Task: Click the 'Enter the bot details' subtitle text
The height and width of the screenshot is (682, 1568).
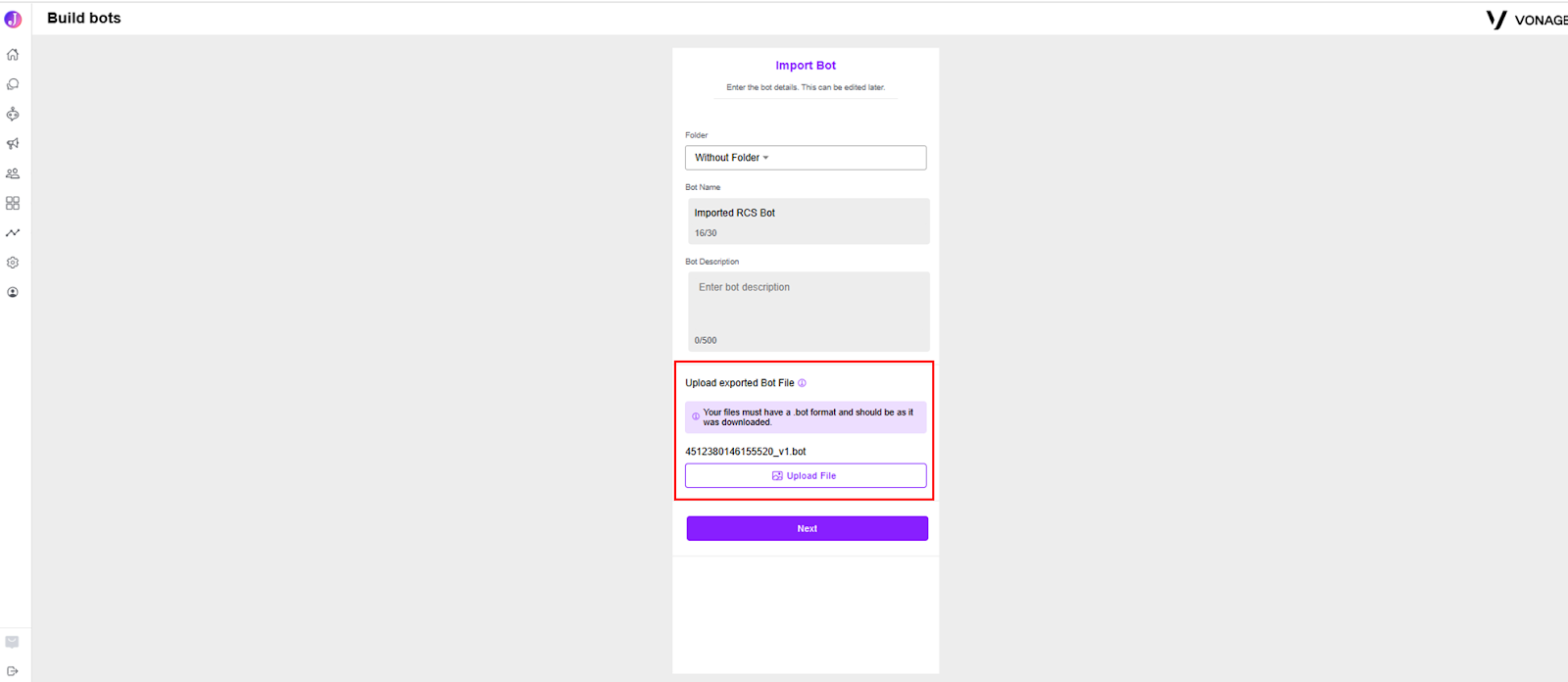Action: [806, 87]
